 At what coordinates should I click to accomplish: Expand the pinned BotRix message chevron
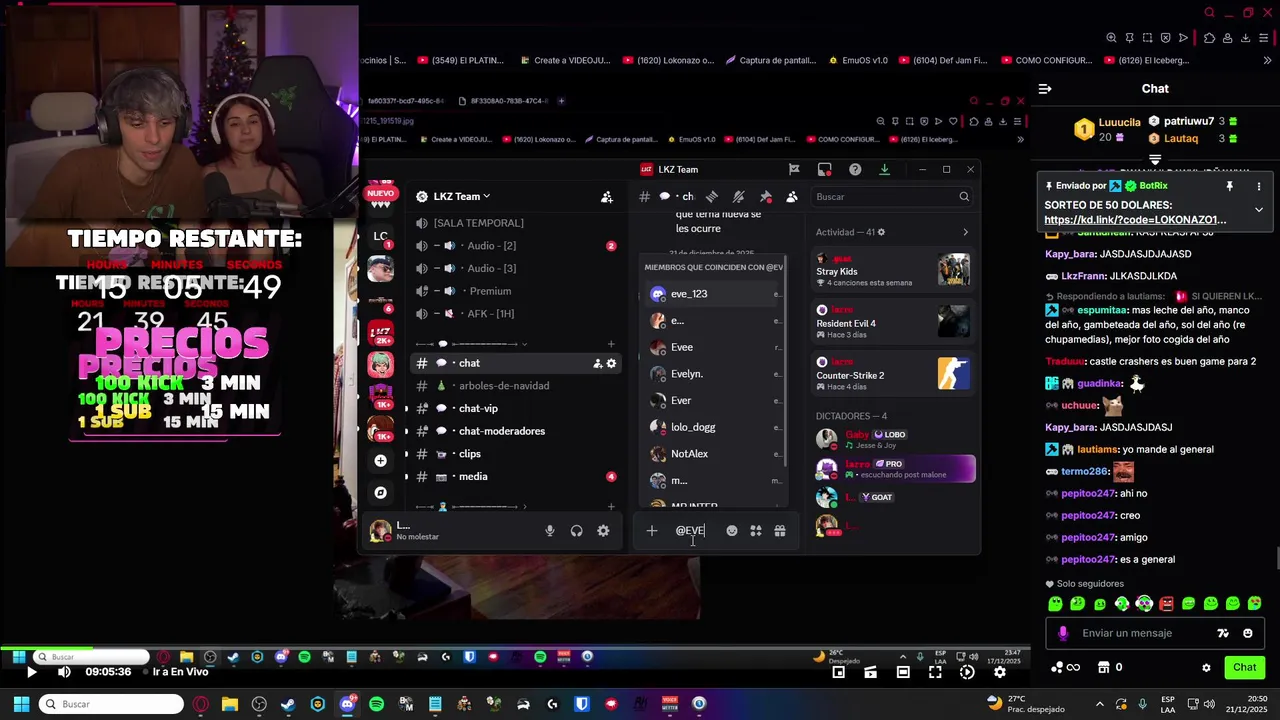pyautogui.click(x=1259, y=210)
